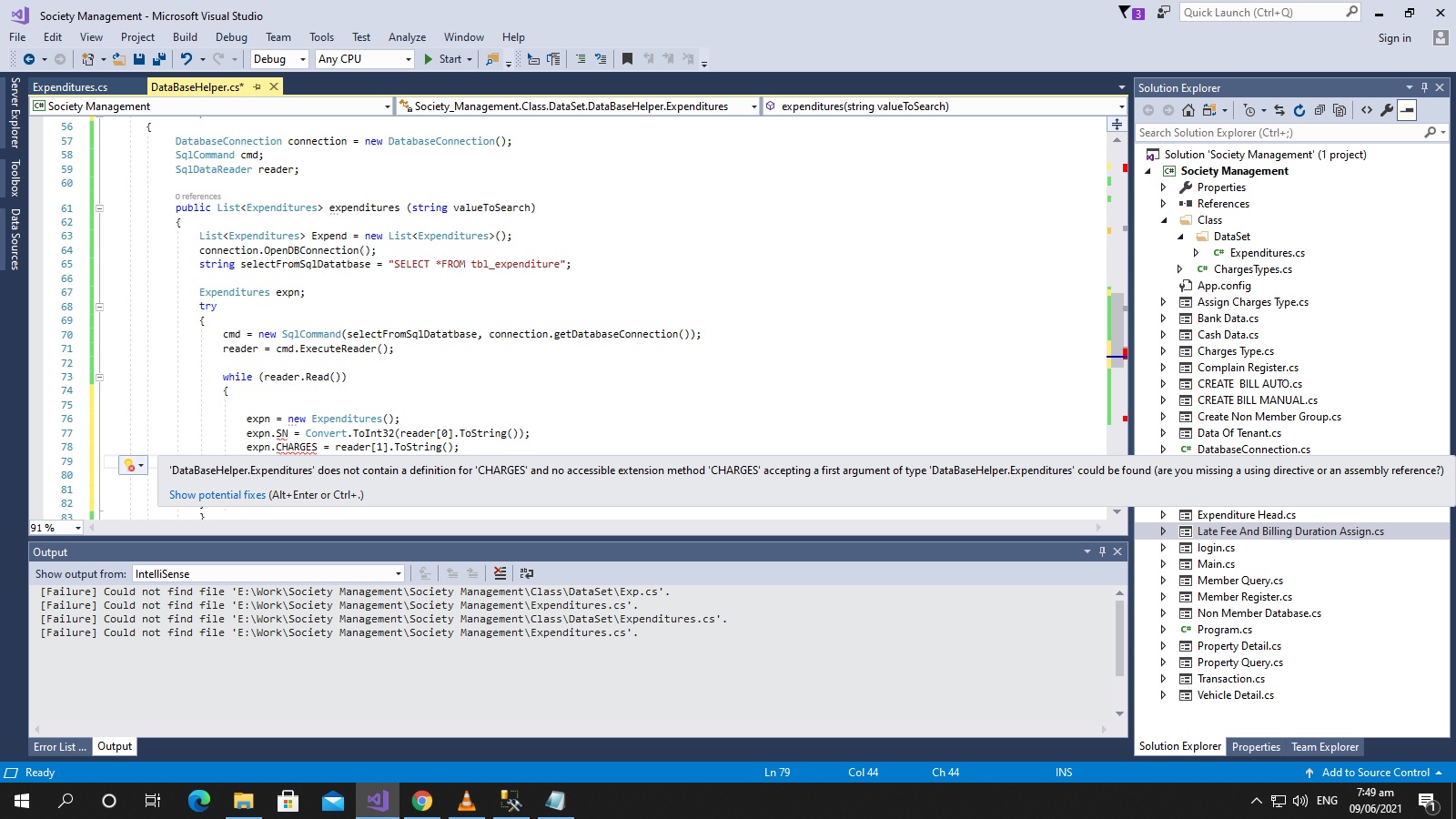This screenshot has height=819, width=1456.
Task: Click Sign in at top right
Action: 1394,38
